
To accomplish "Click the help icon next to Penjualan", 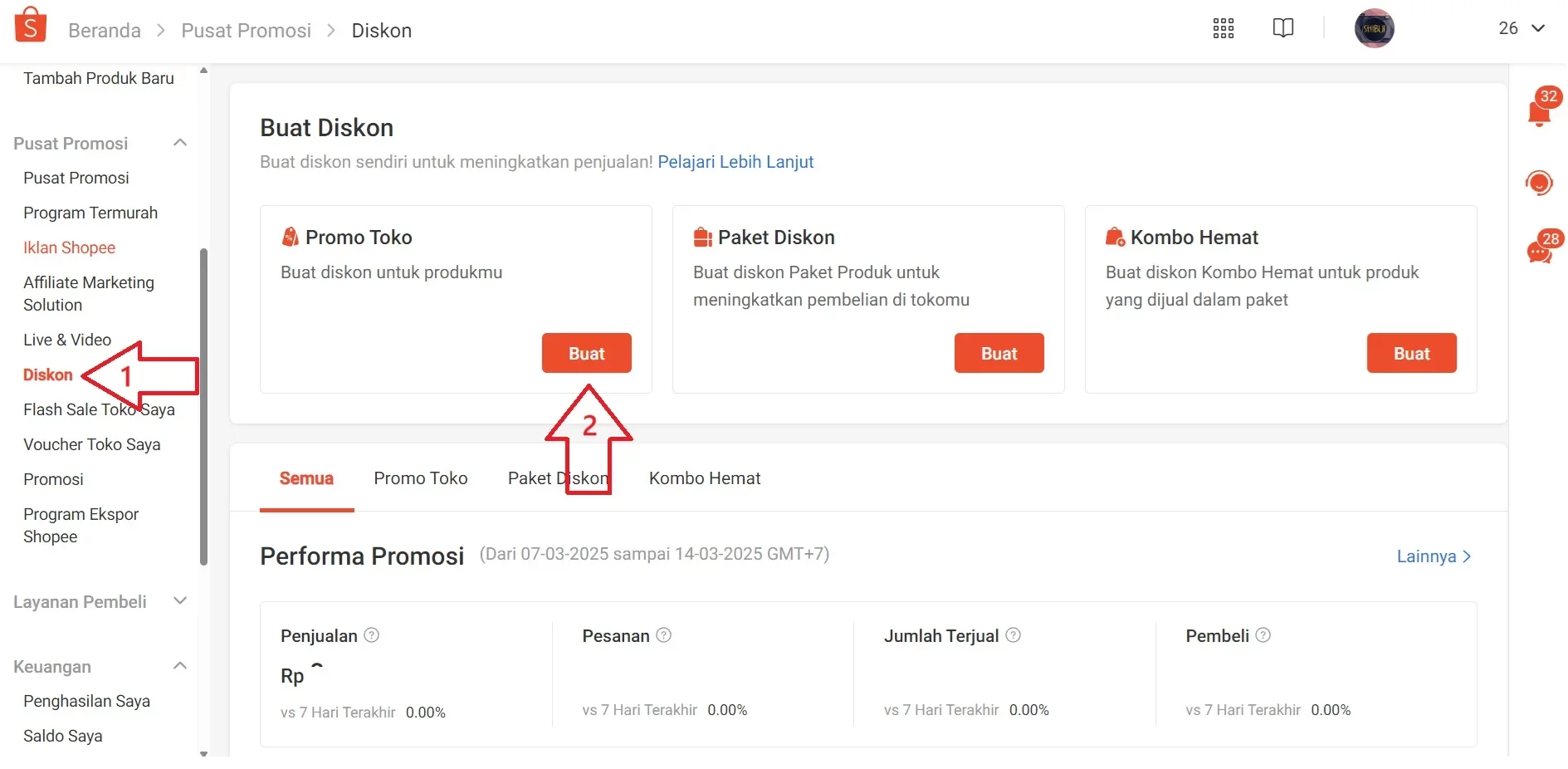I will point(371,635).
